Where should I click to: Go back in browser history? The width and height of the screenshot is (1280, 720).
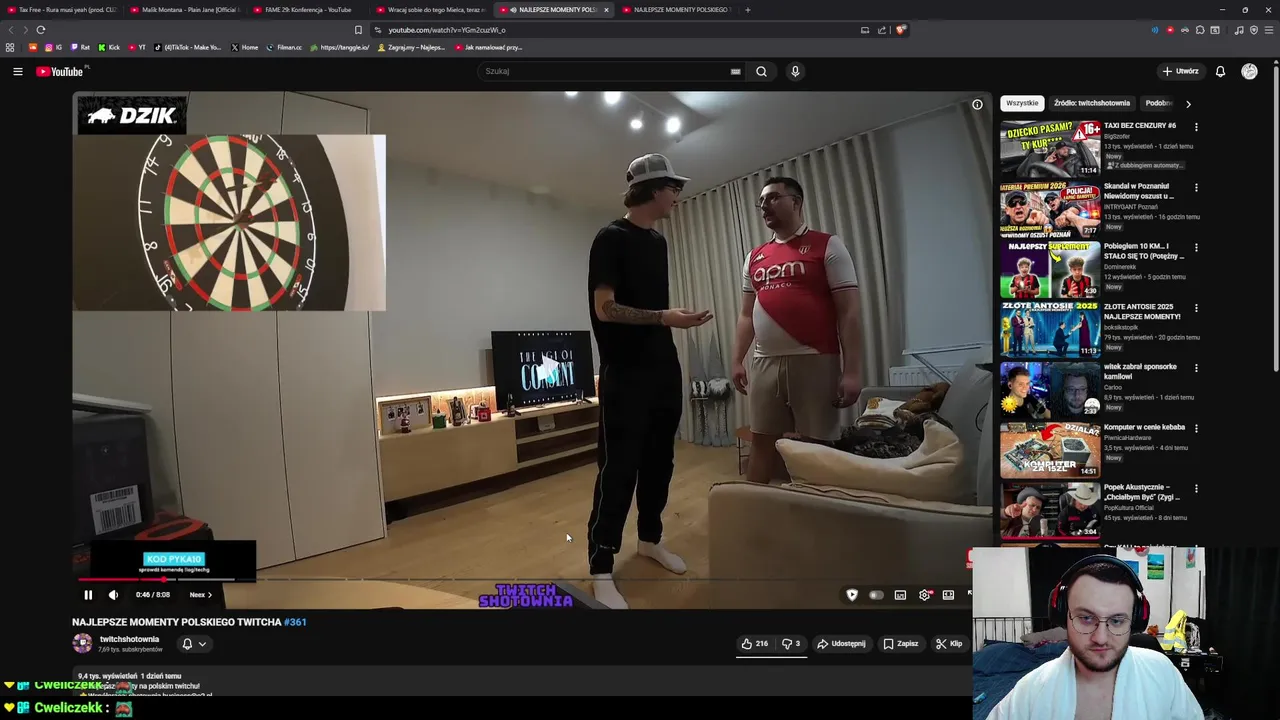pyautogui.click(x=11, y=30)
